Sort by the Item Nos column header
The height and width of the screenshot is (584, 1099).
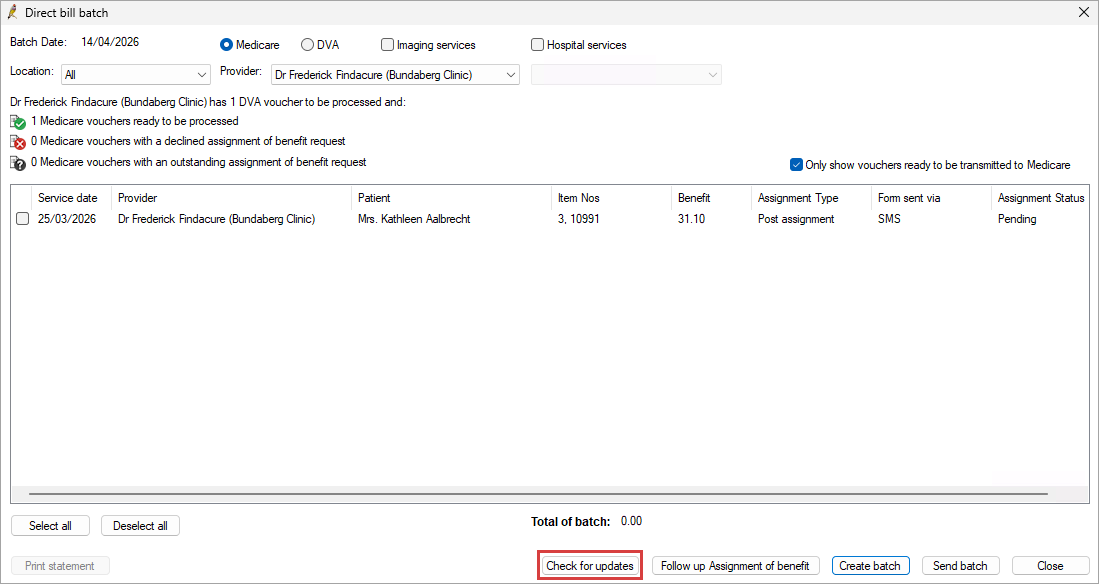(x=611, y=198)
